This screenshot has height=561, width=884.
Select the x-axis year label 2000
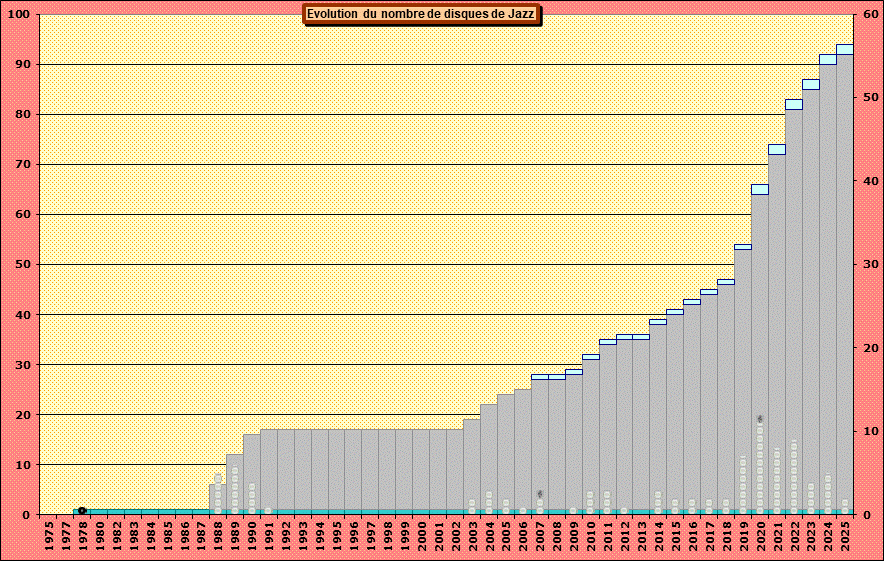click(x=421, y=535)
